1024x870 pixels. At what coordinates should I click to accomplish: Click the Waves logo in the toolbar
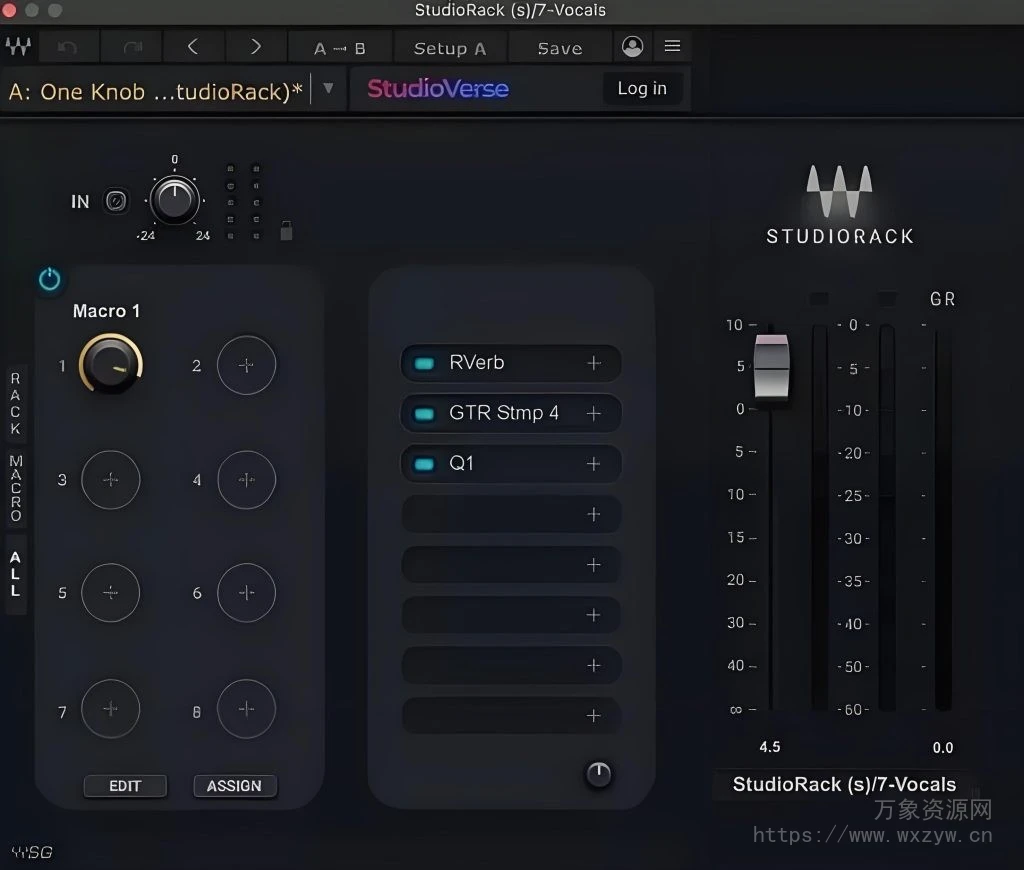pyautogui.click(x=18, y=46)
